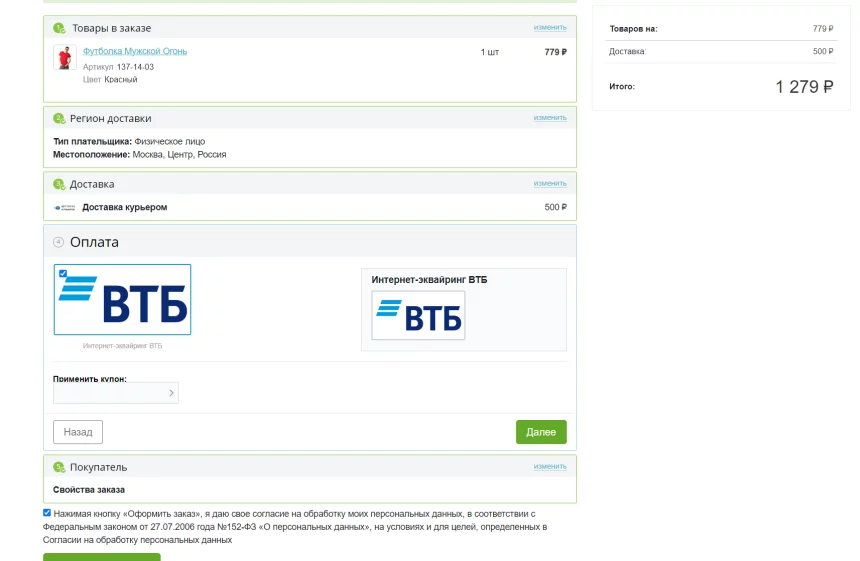Toggle the personal data consent checkbox
Image resolution: width=860 pixels, height=561 pixels.
[47, 513]
